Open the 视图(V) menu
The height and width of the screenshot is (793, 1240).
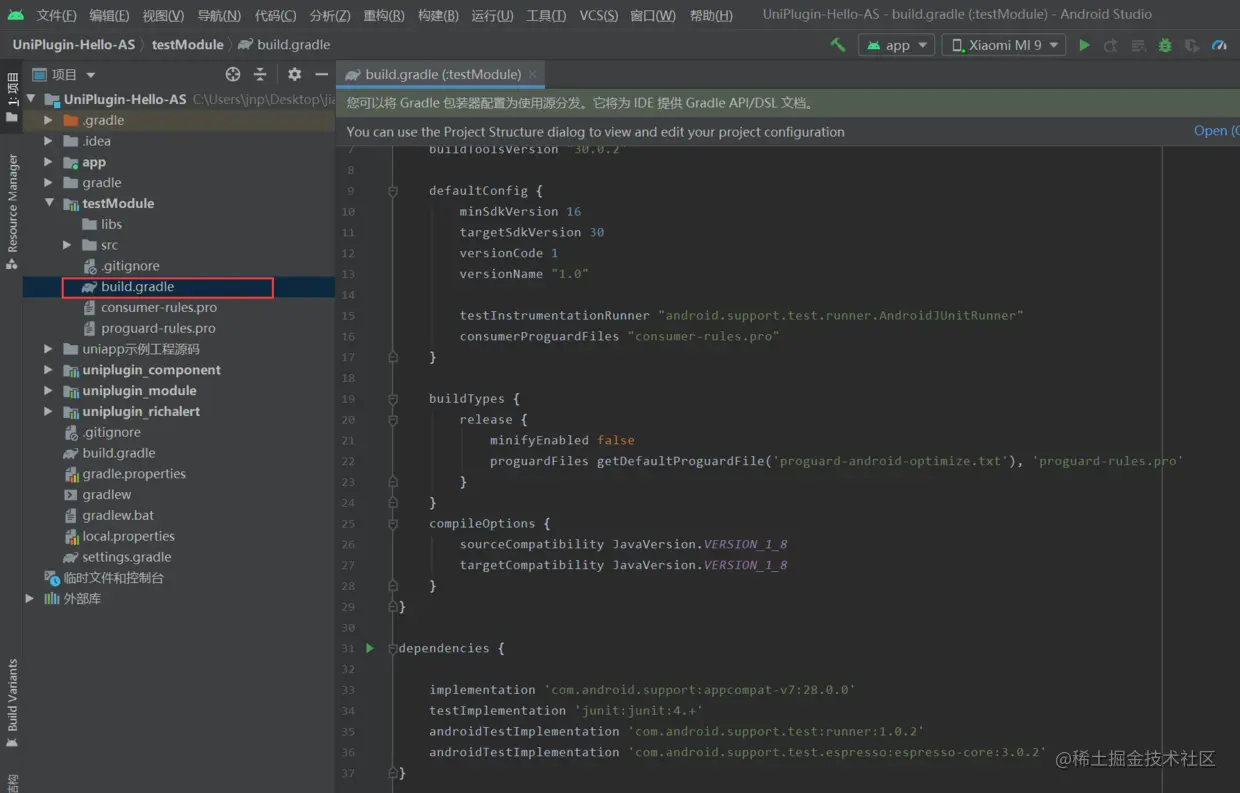tap(163, 15)
